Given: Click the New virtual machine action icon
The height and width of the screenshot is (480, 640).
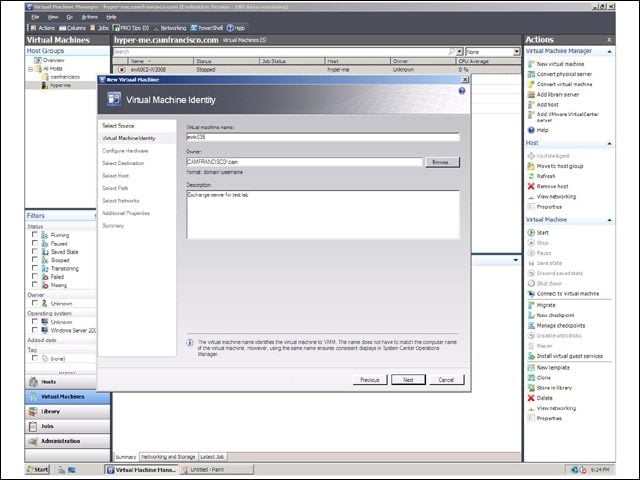Looking at the screenshot, I should click(x=531, y=64).
